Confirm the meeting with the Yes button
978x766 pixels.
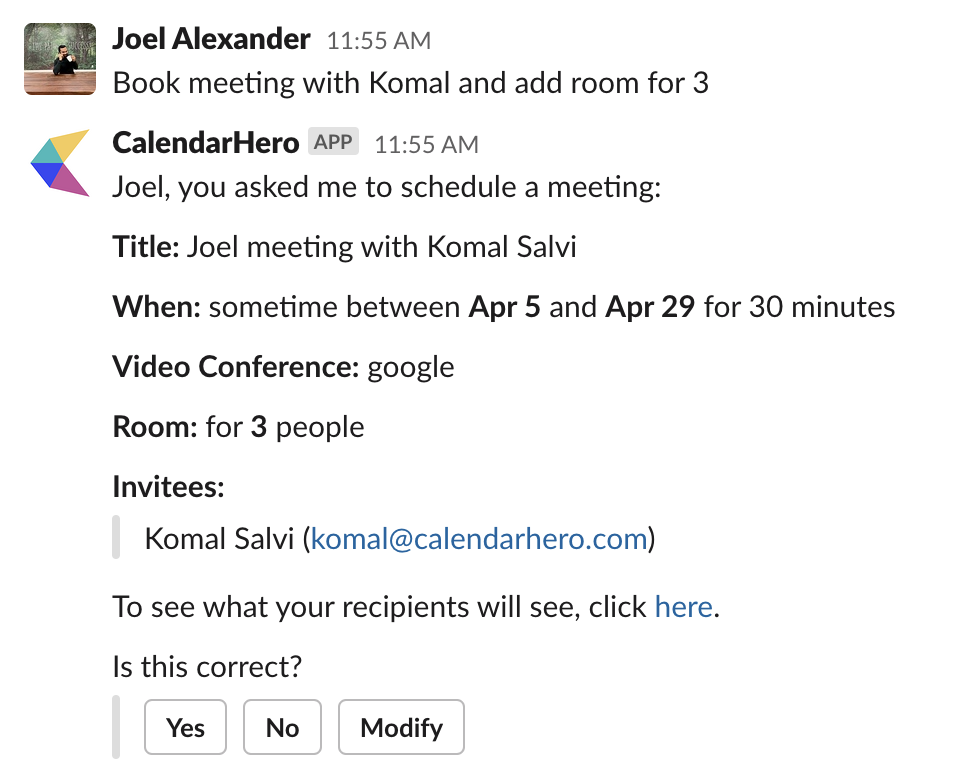pos(186,727)
